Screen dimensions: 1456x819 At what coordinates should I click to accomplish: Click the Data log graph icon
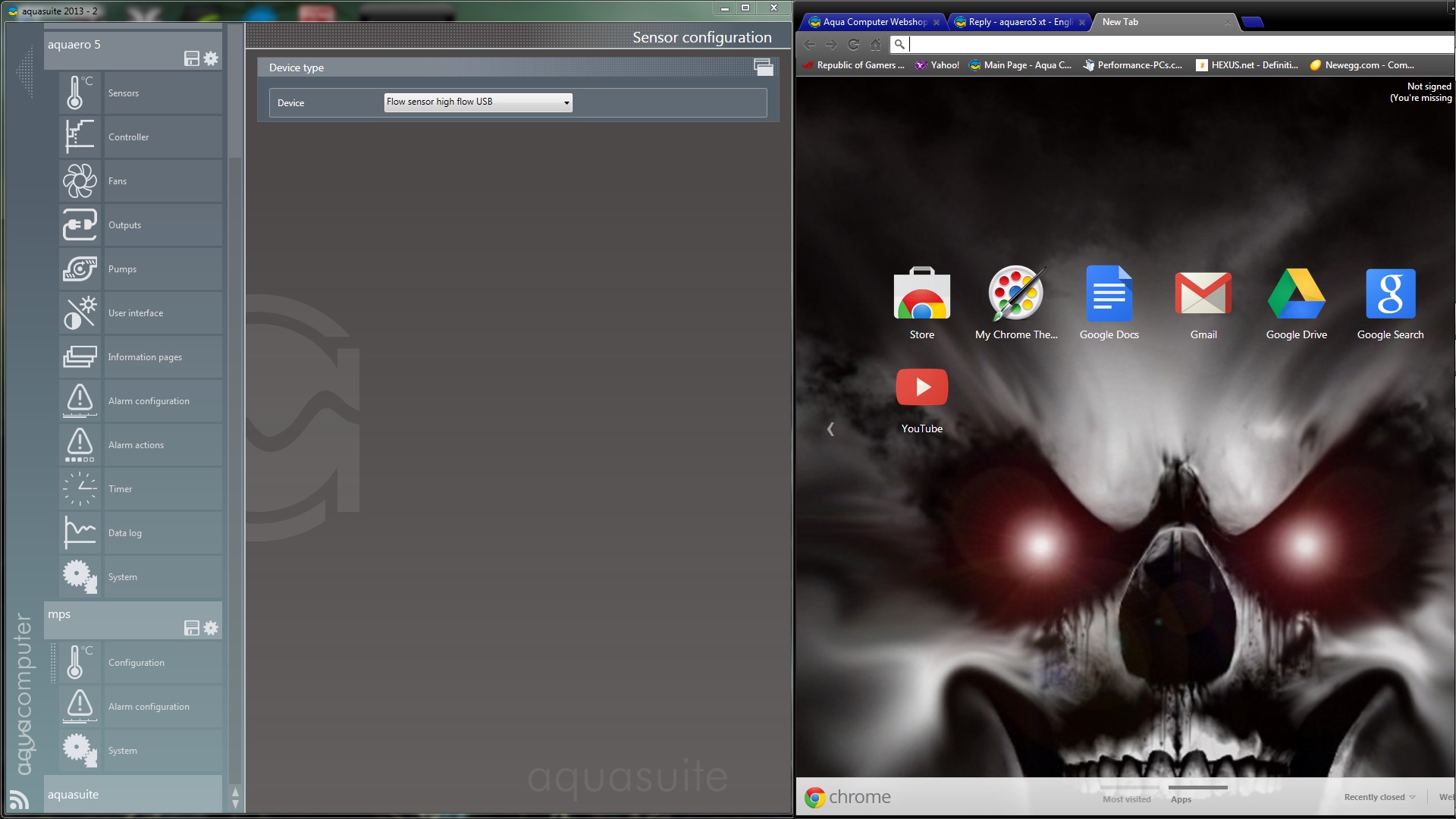pos(80,533)
